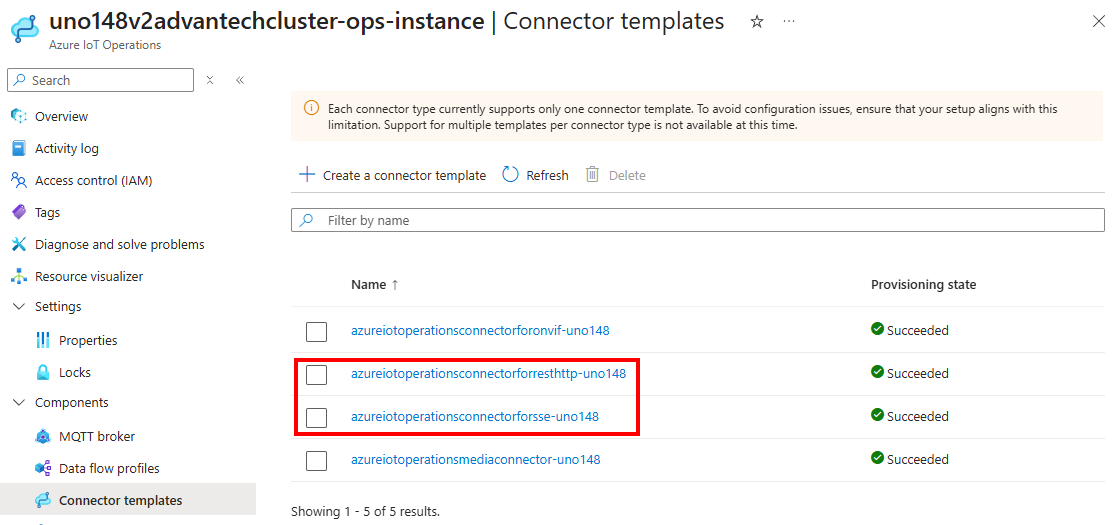Select checkbox for onvif-uno148 connector
Viewport: 1115px width, 525px height.
point(317,331)
